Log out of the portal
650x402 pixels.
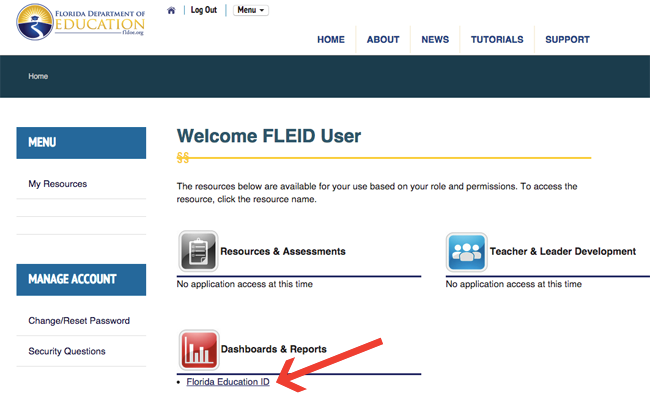[x=204, y=10]
